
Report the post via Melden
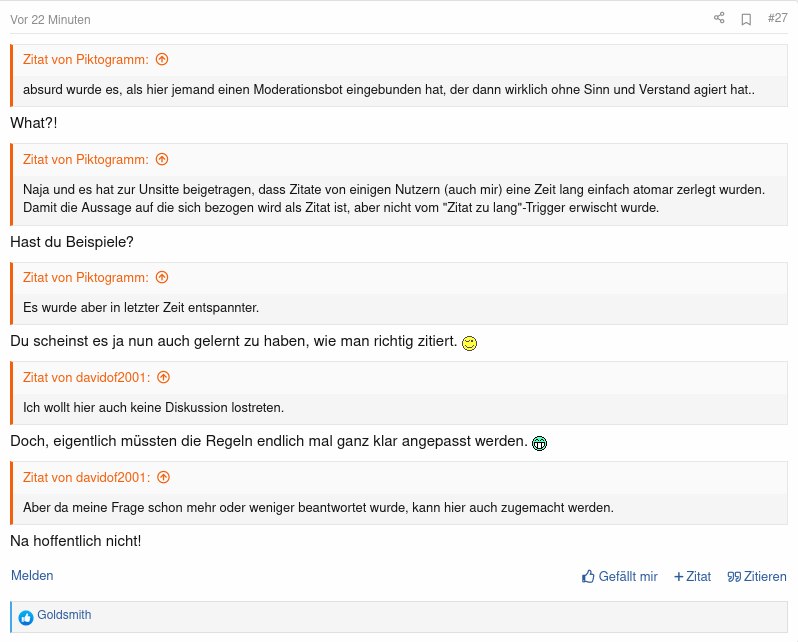coord(32,575)
